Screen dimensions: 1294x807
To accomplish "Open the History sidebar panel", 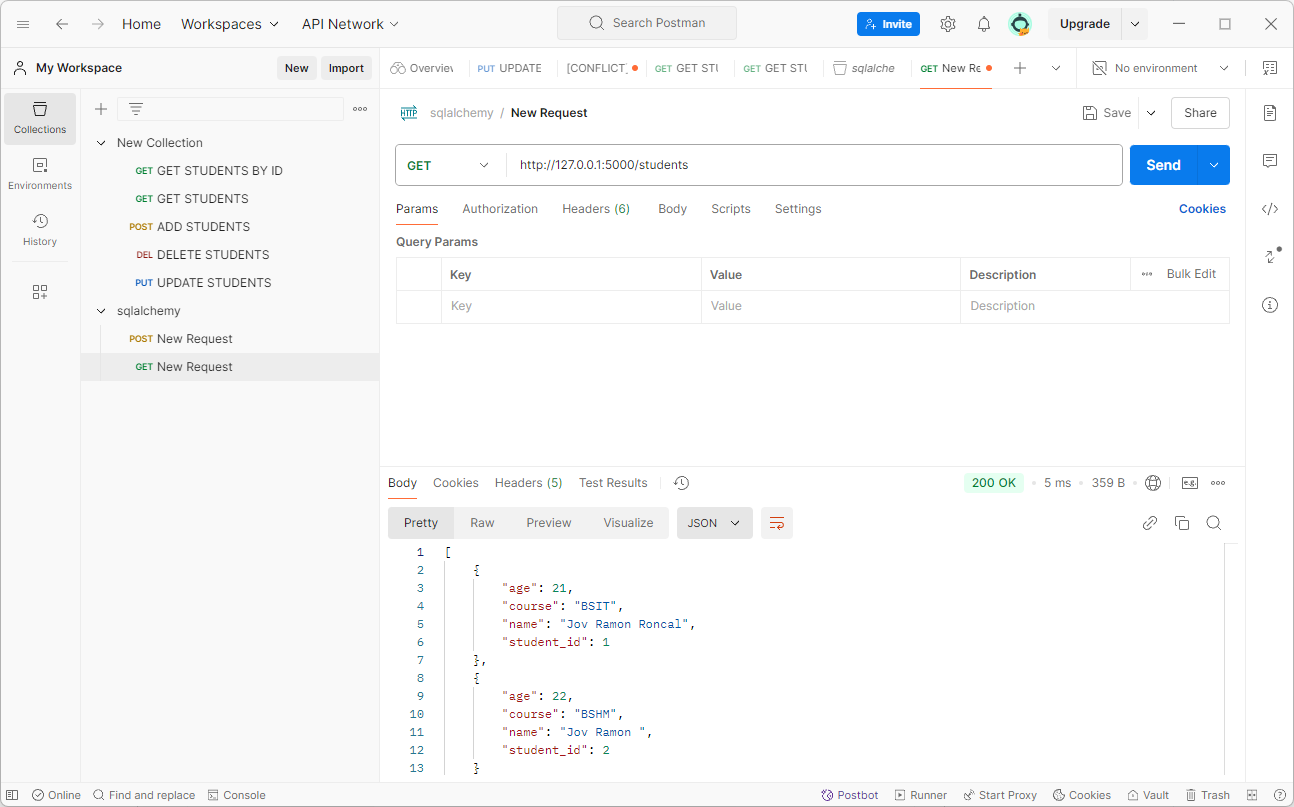I will coord(40,230).
